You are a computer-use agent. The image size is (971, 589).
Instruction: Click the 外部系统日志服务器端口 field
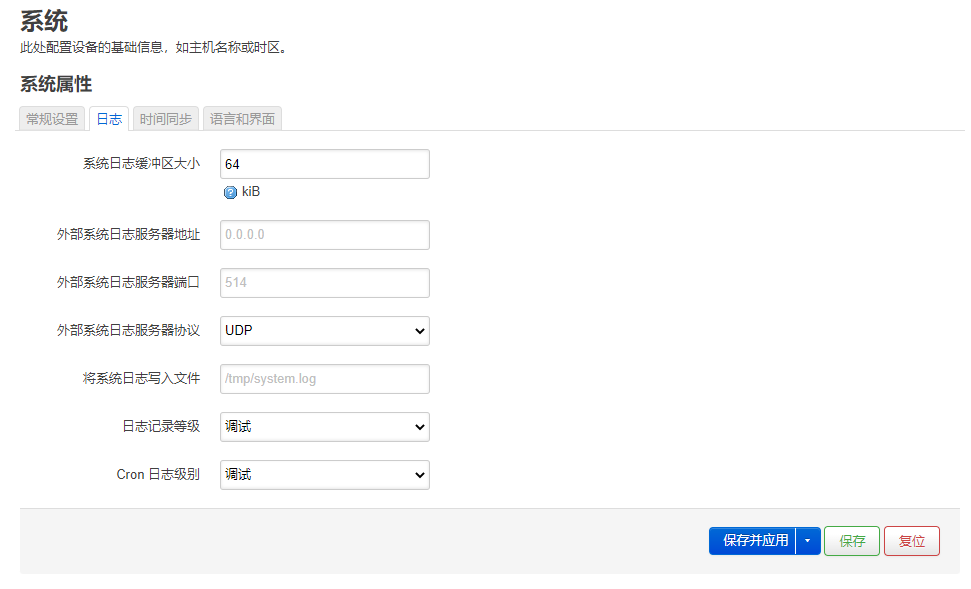(x=324, y=282)
